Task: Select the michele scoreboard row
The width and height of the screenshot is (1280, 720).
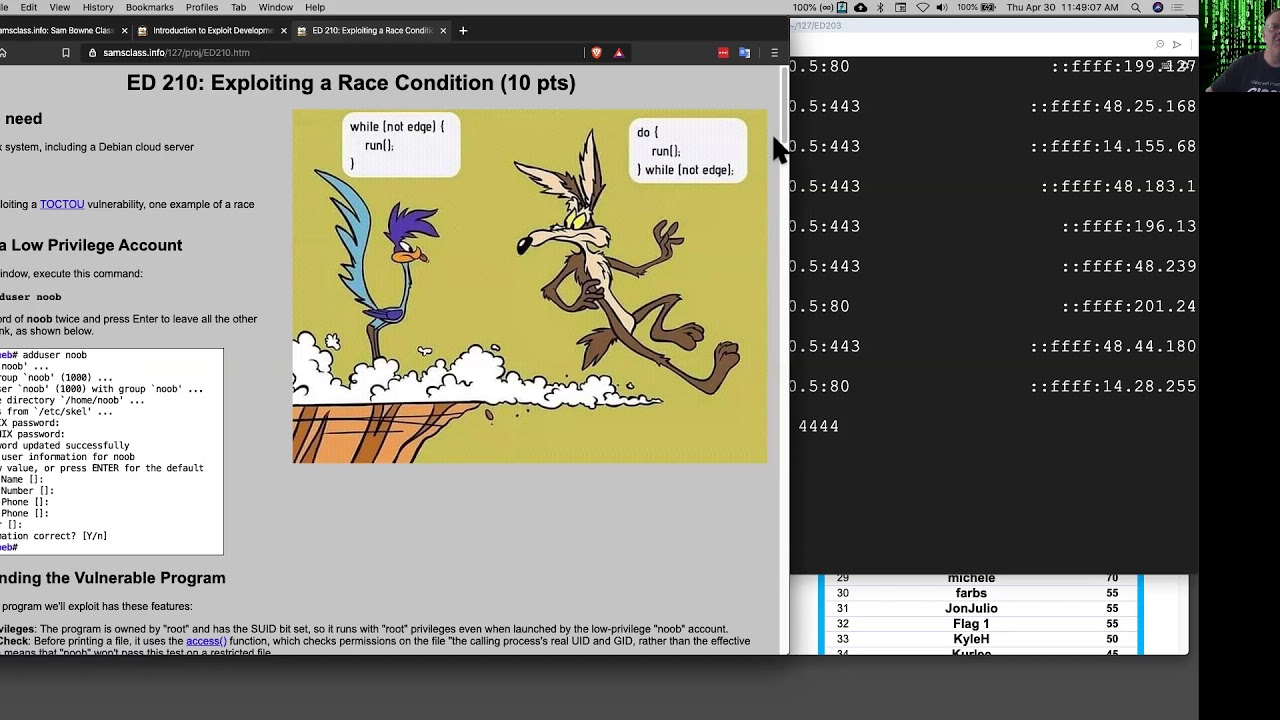Action: click(980, 578)
